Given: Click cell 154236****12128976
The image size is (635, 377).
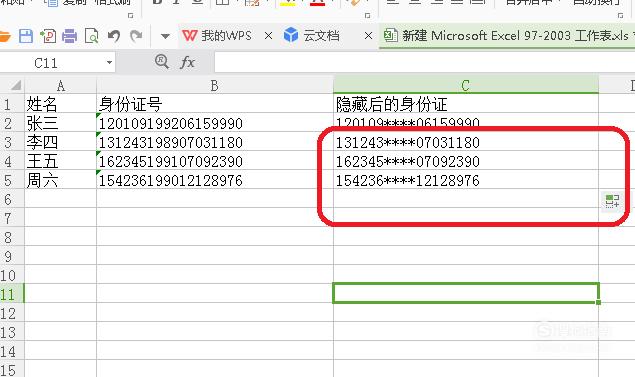Looking at the screenshot, I should [x=466, y=180].
